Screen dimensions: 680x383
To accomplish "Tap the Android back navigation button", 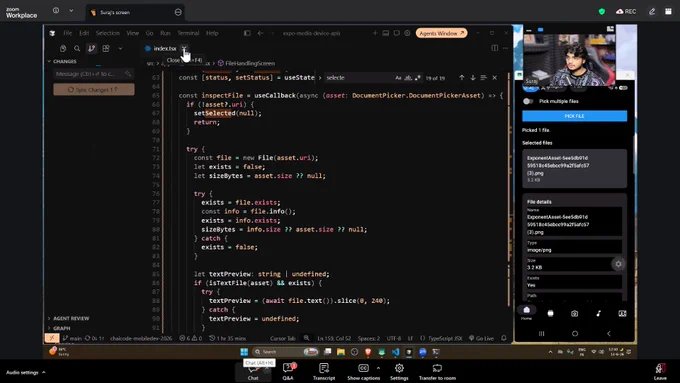I will pyautogui.click(x=608, y=334).
